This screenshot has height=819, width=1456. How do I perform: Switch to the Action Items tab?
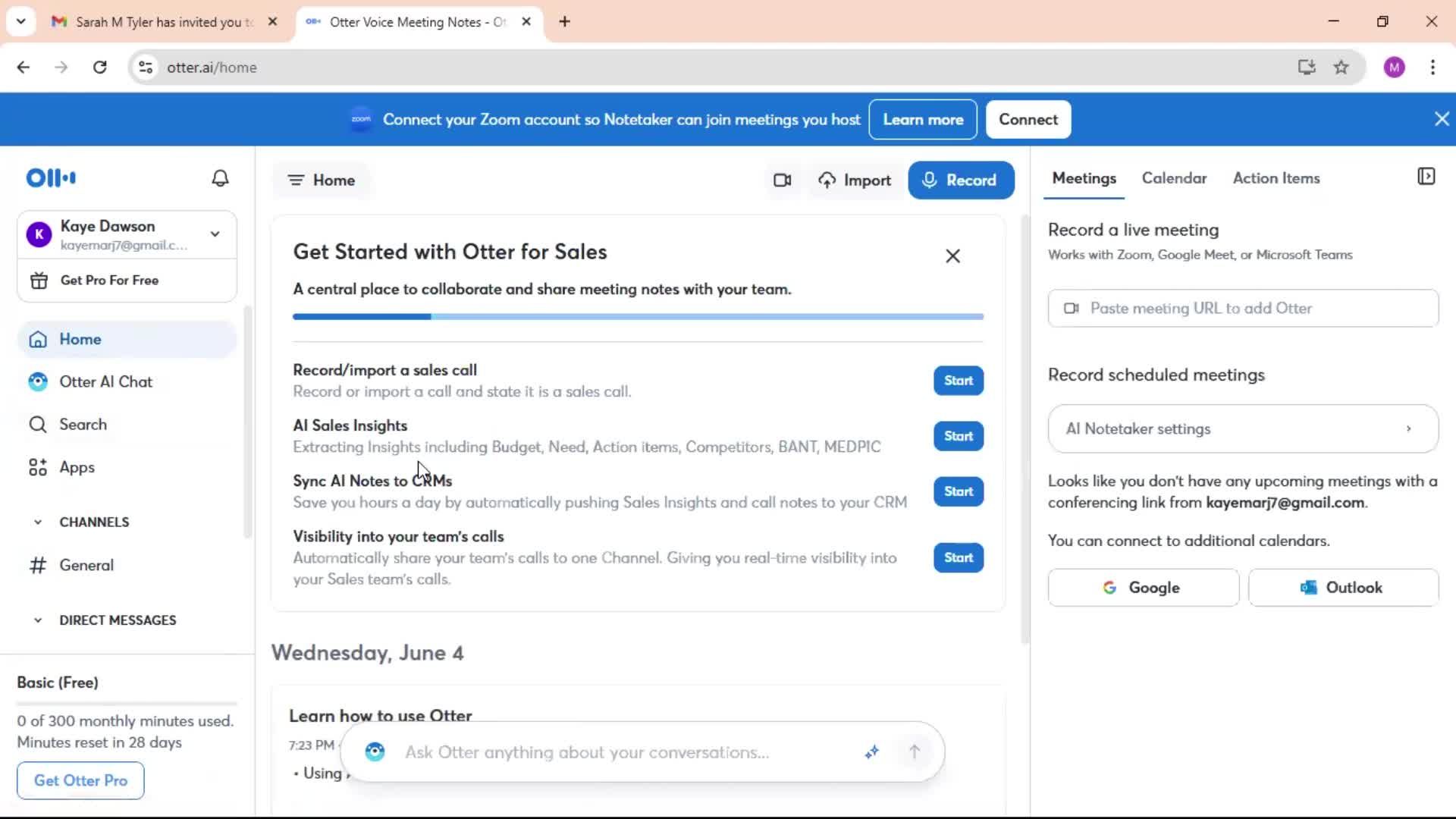(x=1276, y=178)
